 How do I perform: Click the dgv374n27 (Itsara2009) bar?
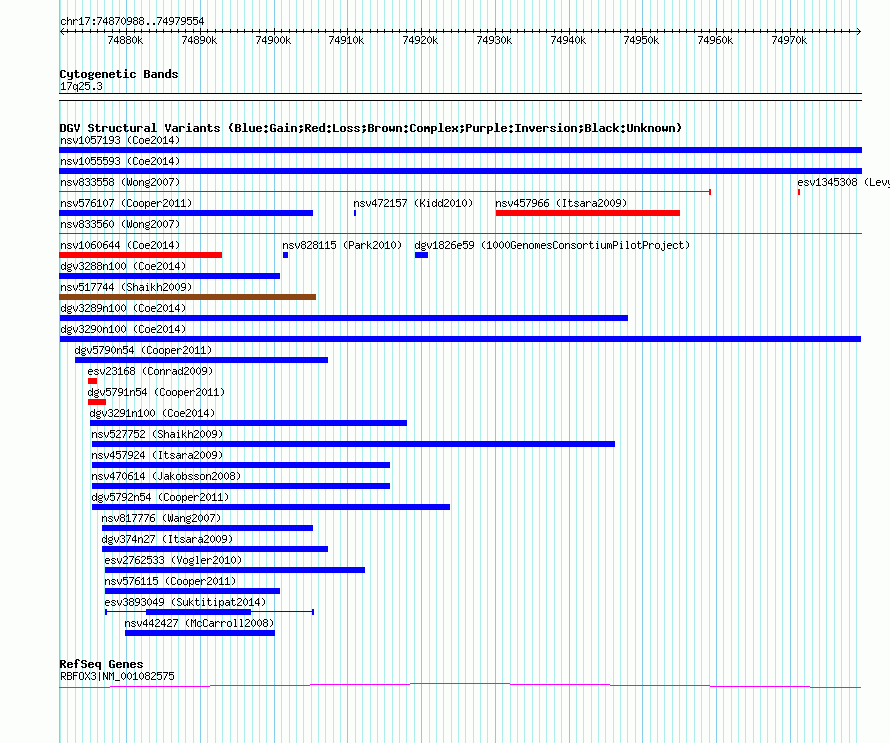point(215,549)
